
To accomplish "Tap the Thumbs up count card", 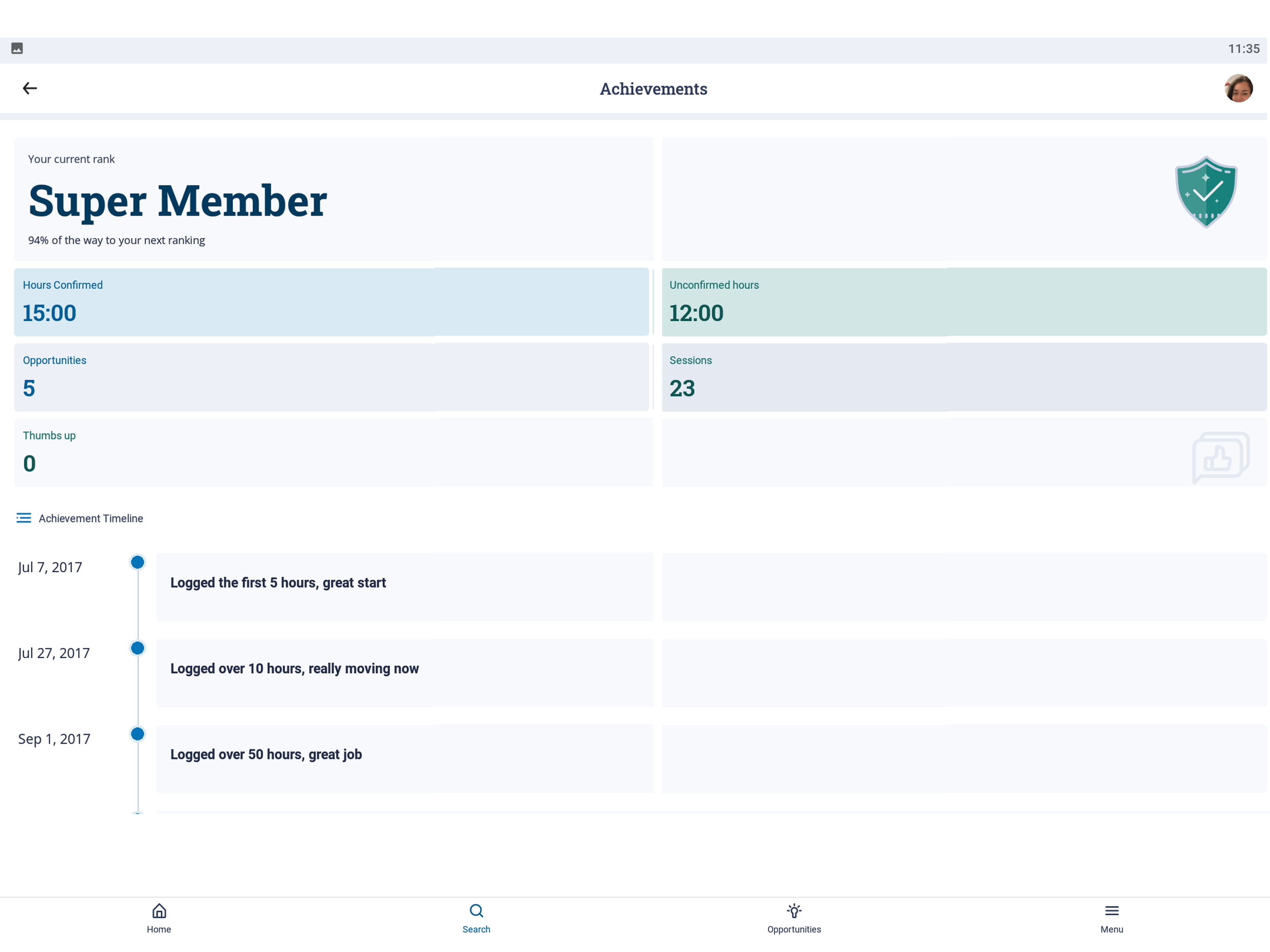I will click(x=640, y=452).
